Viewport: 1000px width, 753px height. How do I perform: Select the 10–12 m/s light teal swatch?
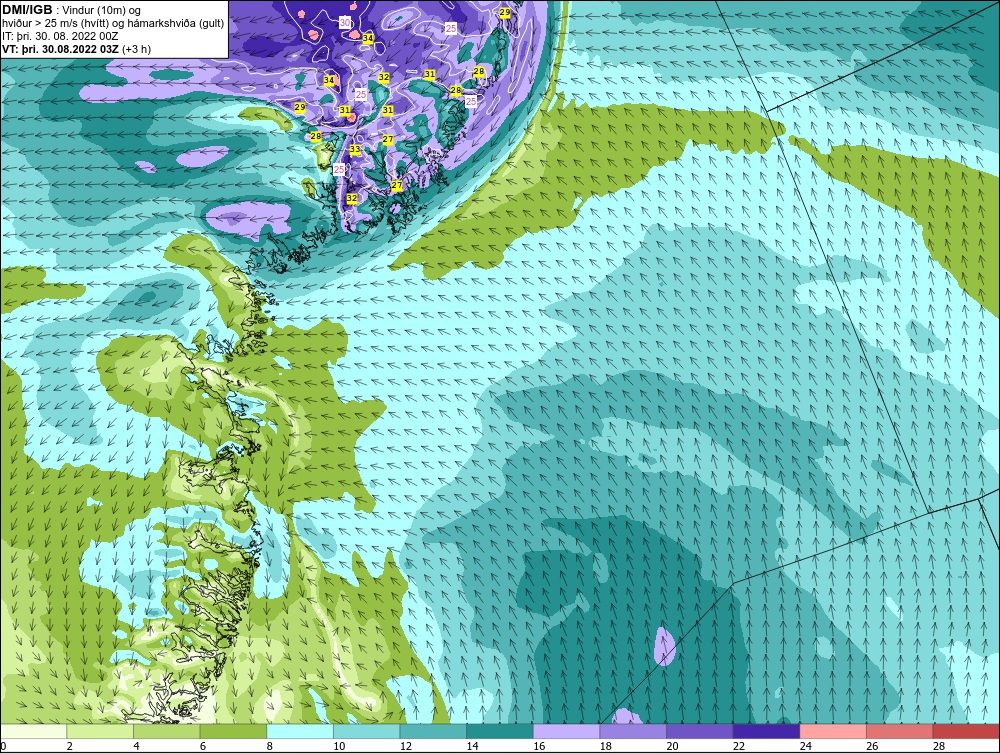point(366,731)
